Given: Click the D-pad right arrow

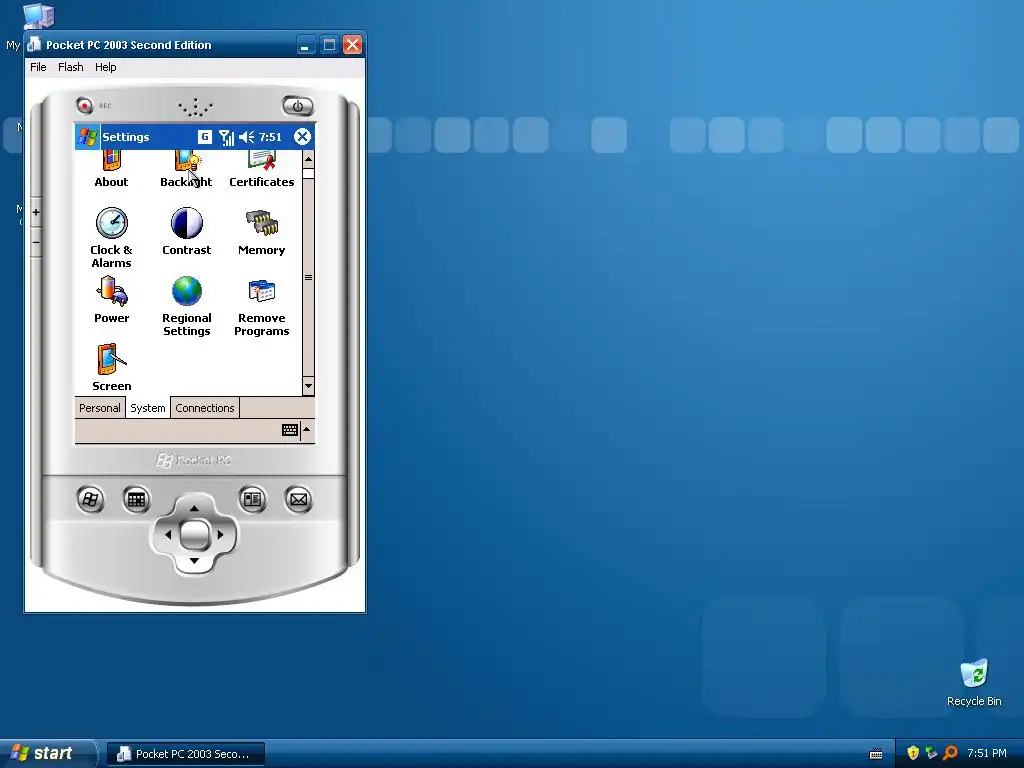Looking at the screenshot, I should point(221,534).
